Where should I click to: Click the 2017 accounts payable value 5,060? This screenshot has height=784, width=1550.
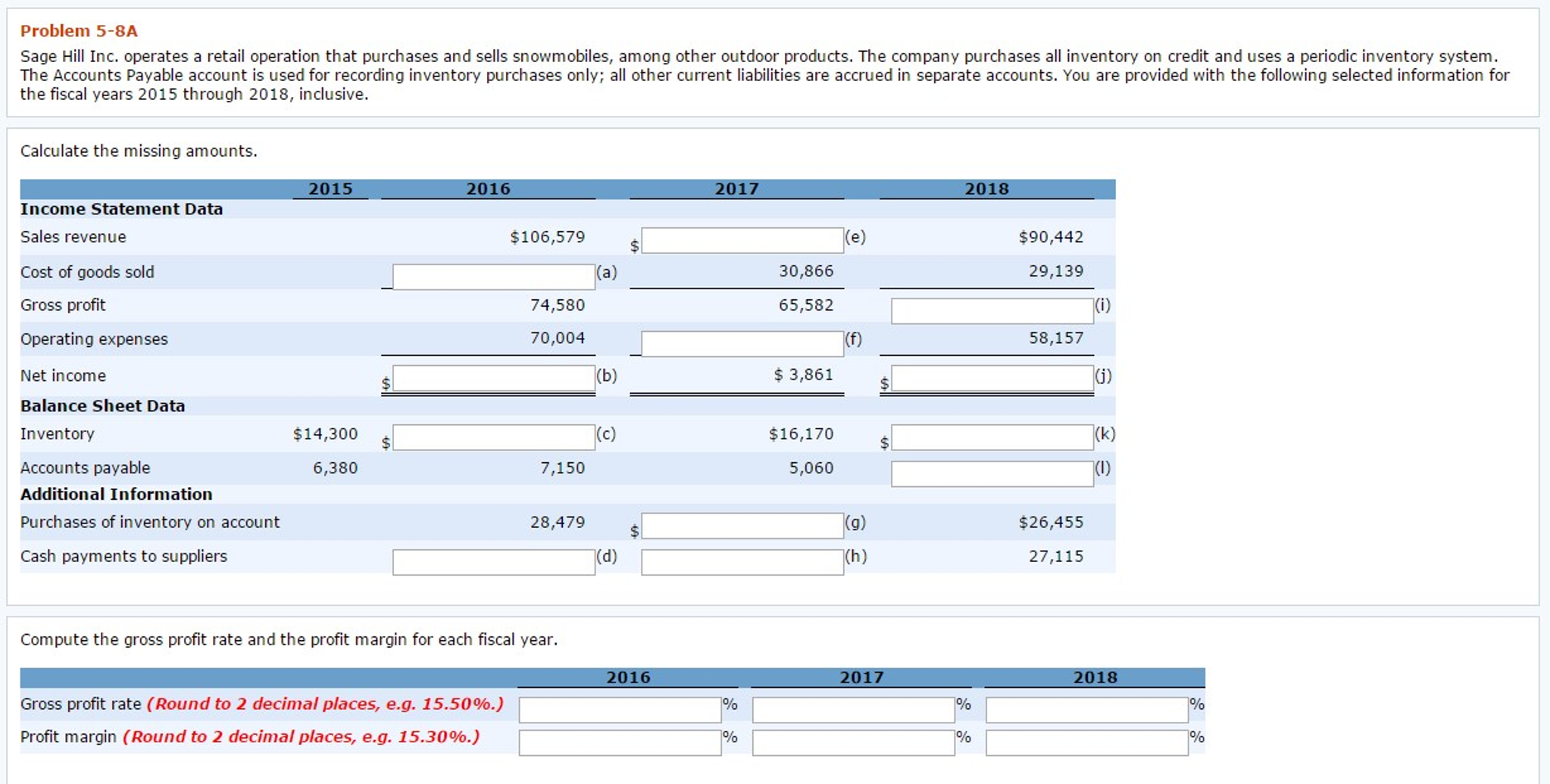(x=811, y=468)
